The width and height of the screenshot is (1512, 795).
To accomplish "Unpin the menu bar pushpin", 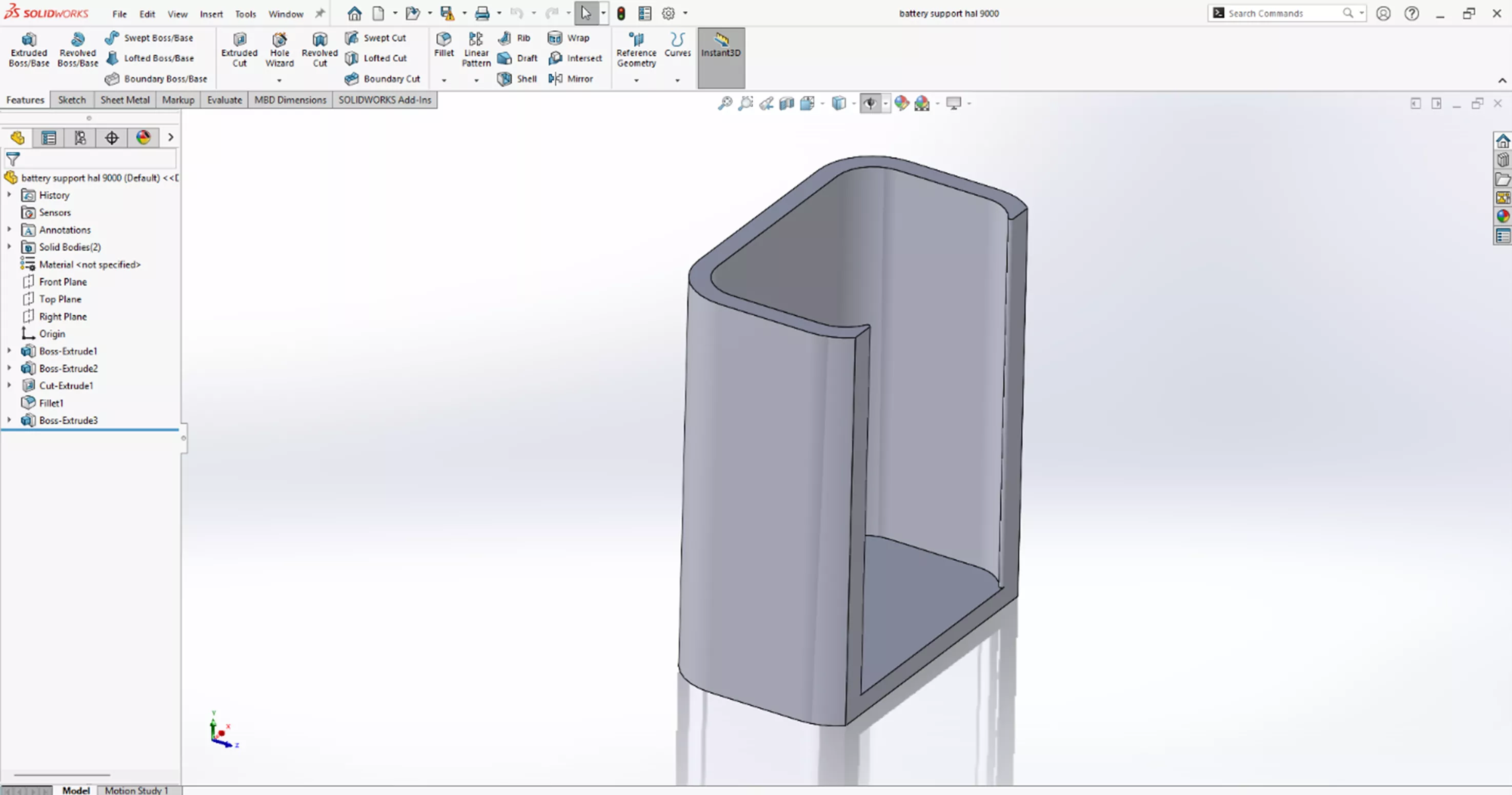I will click(319, 13).
